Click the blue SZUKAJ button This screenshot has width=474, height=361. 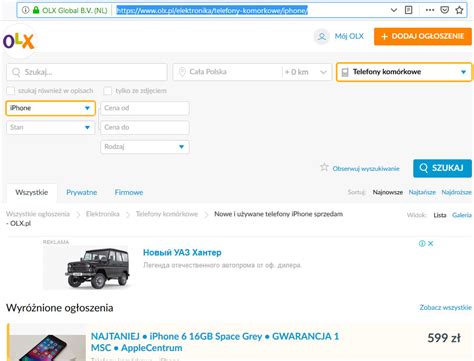click(x=442, y=168)
